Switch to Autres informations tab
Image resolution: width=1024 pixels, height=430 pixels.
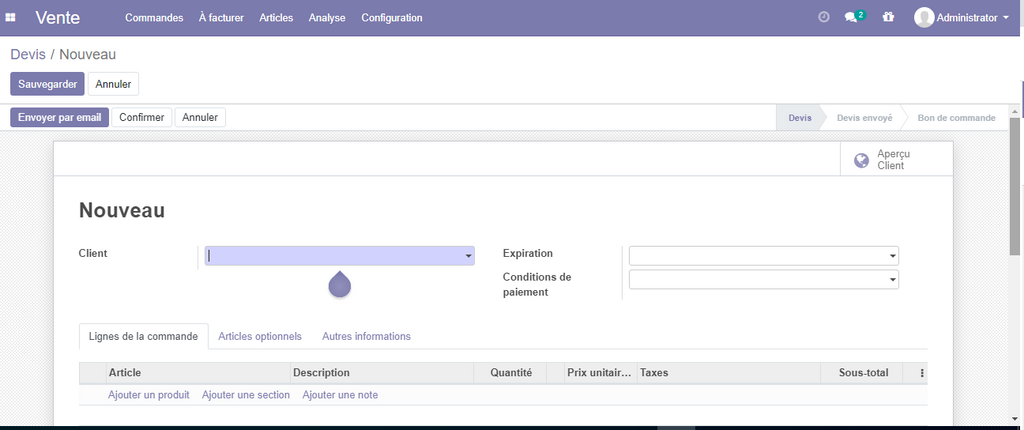coord(366,337)
